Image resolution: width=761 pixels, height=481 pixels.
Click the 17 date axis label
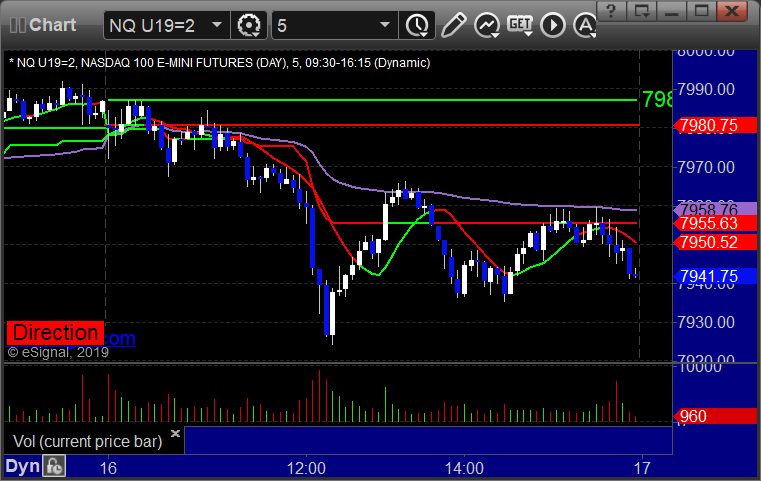(x=642, y=468)
